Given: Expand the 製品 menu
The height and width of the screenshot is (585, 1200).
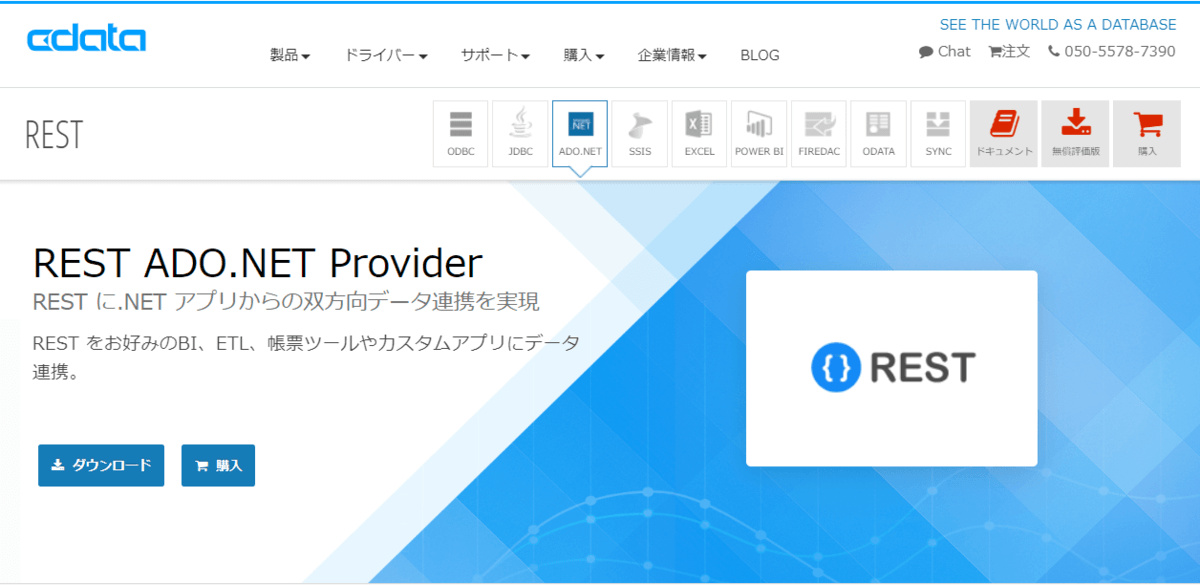Looking at the screenshot, I should [290, 55].
